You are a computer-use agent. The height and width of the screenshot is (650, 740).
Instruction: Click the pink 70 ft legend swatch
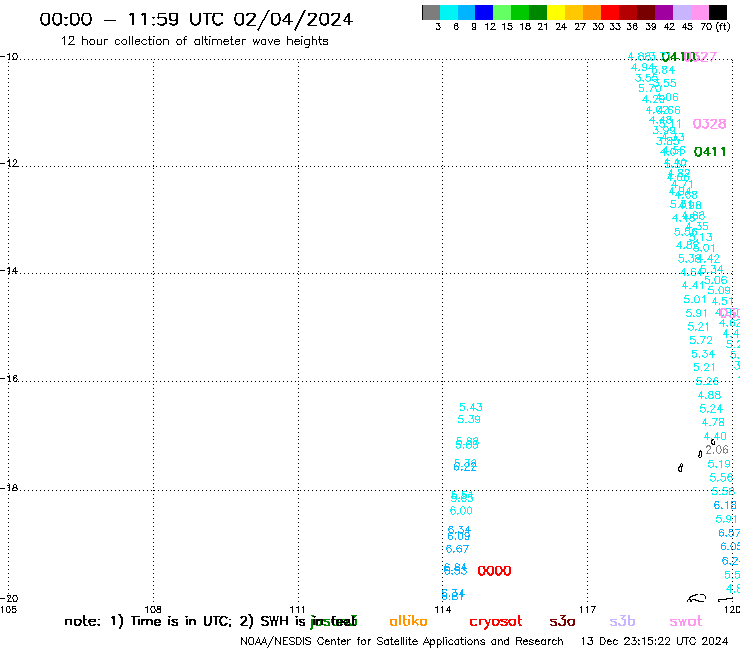click(699, 12)
